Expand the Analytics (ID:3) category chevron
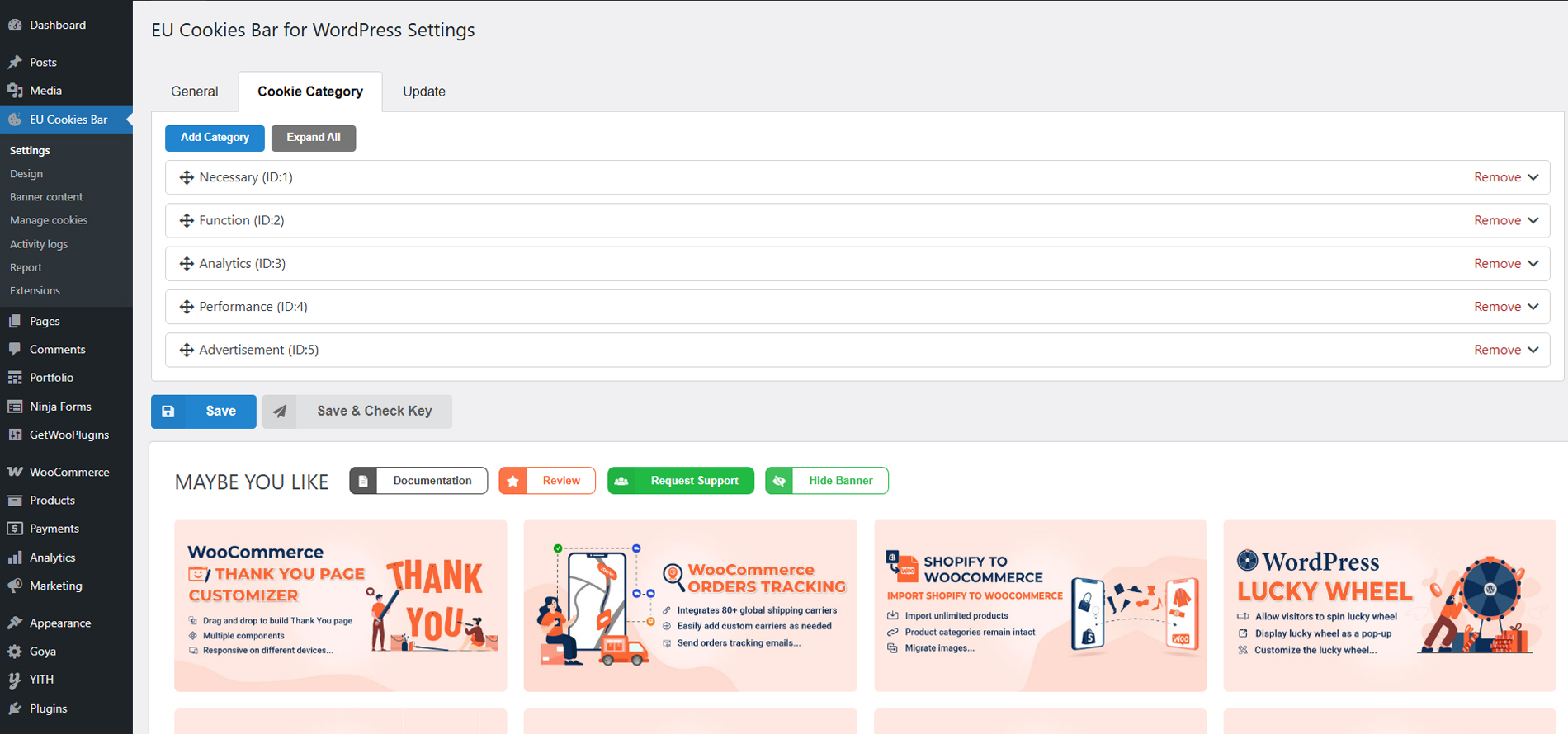 tap(1533, 264)
